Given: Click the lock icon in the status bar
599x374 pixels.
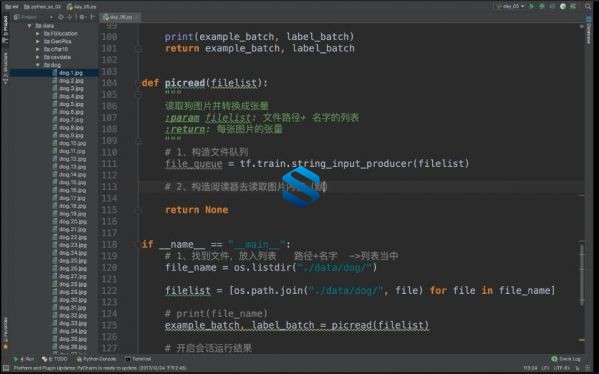Looking at the screenshot, I should pos(578,368).
